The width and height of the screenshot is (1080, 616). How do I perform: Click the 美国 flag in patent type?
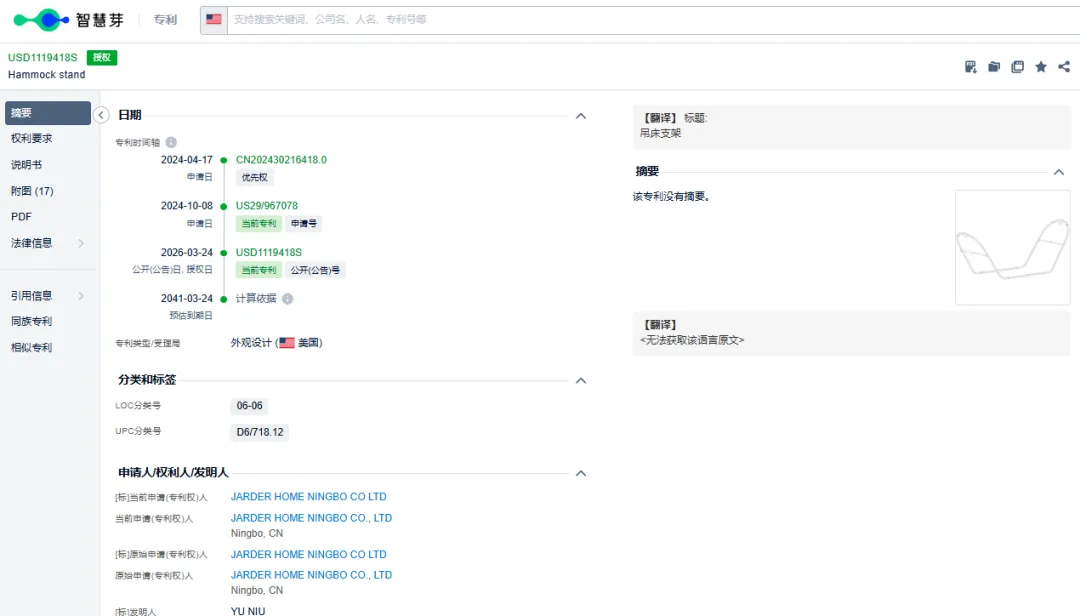pos(287,343)
